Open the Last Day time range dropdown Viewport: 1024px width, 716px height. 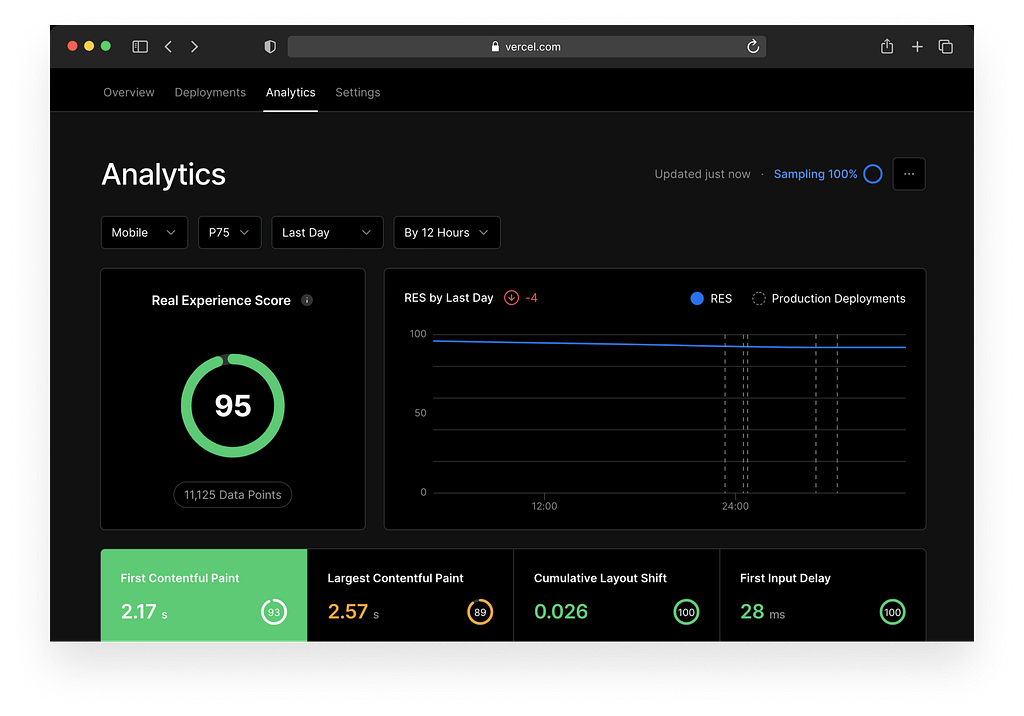[327, 233]
